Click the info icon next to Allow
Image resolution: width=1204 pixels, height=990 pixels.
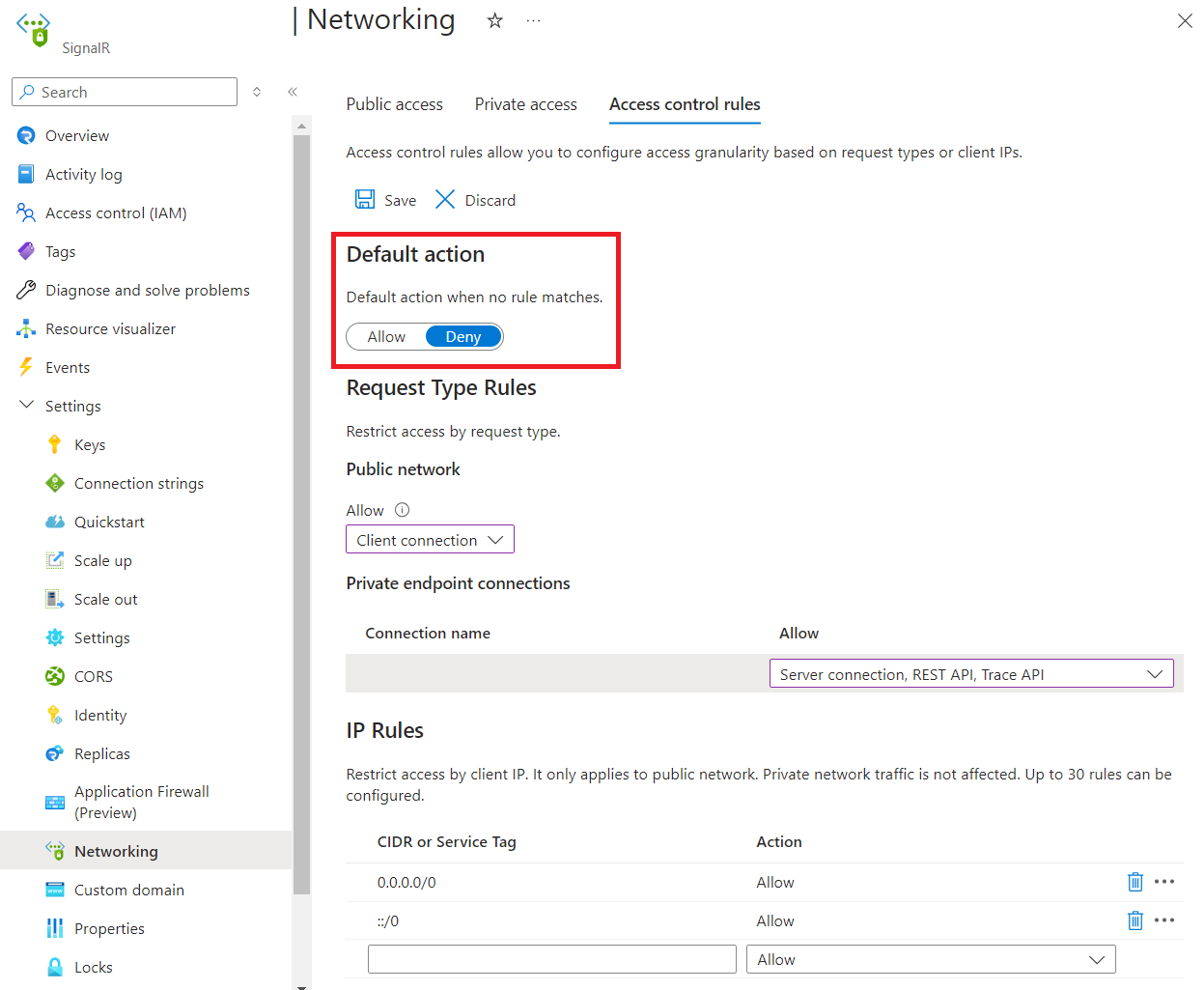(x=401, y=509)
